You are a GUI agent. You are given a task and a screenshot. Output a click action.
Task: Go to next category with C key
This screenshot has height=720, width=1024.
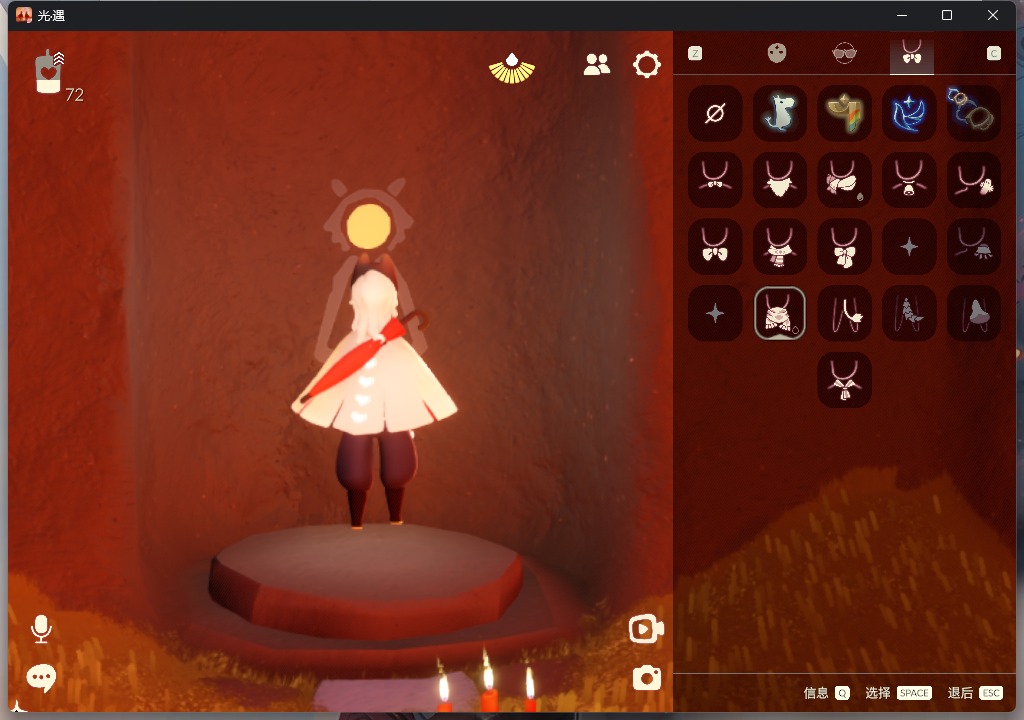[x=993, y=54]
